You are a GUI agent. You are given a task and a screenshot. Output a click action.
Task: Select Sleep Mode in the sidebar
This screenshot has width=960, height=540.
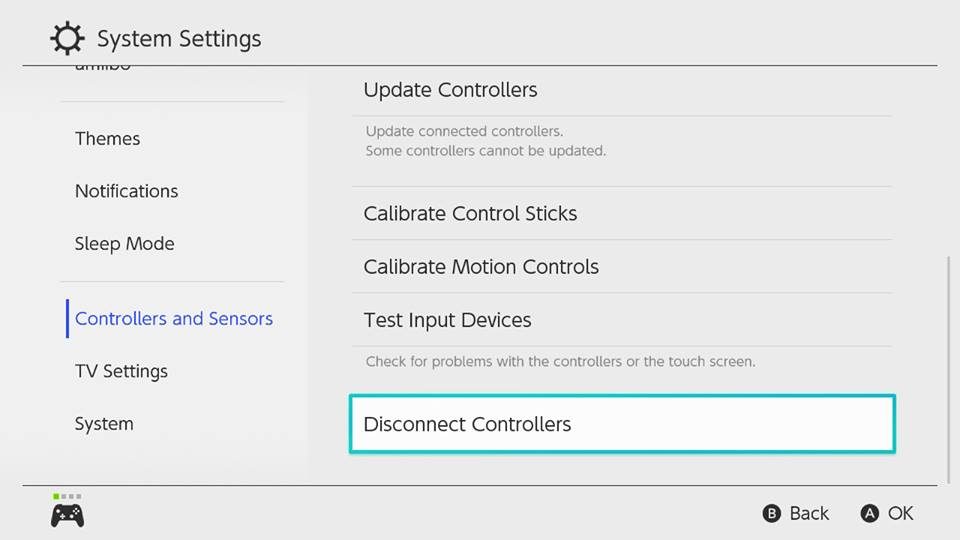coord(125,244)
